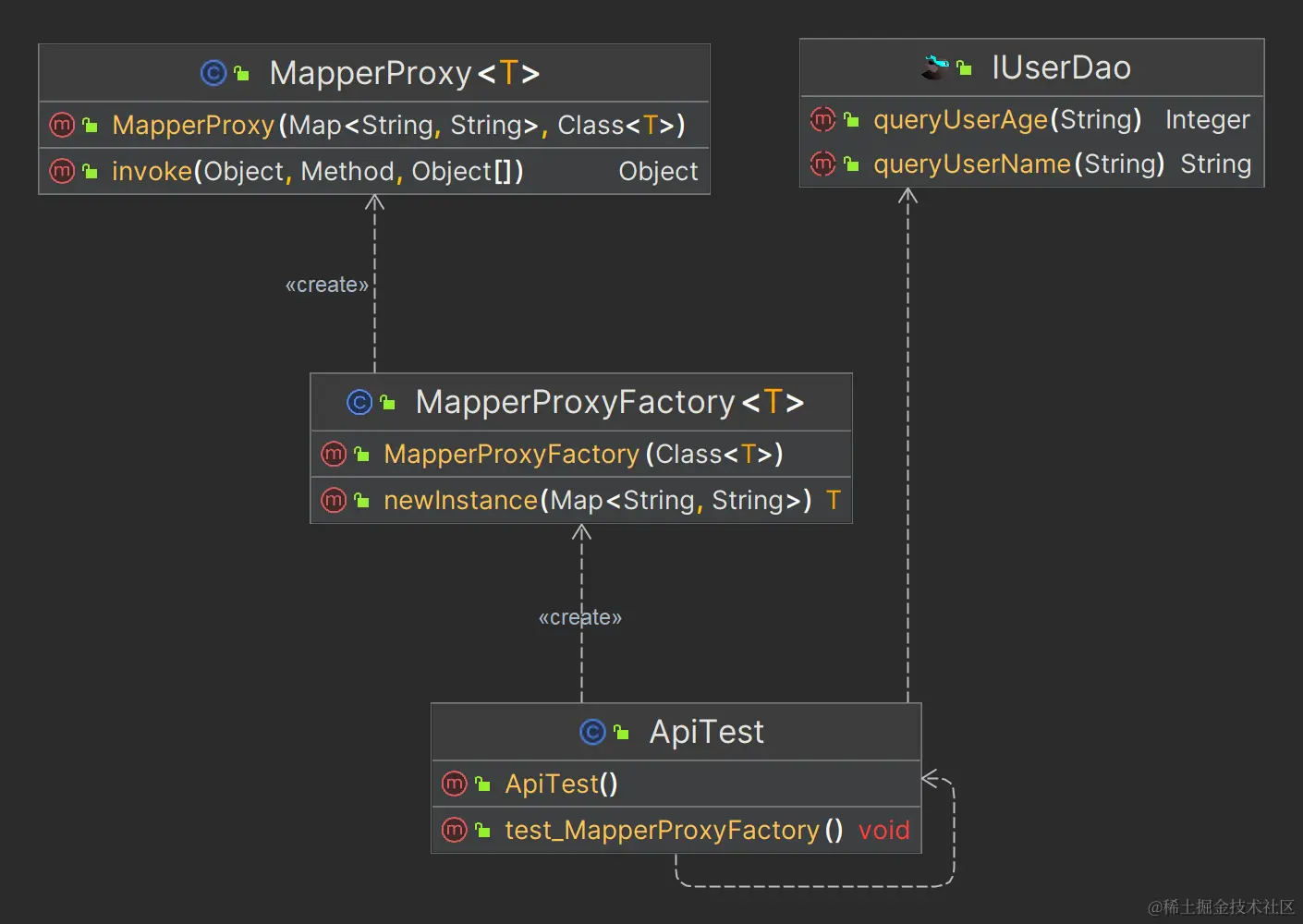Screen dimensions: 1303x924
Task: Select the ApiTest() constructor text
Action: 561,784
